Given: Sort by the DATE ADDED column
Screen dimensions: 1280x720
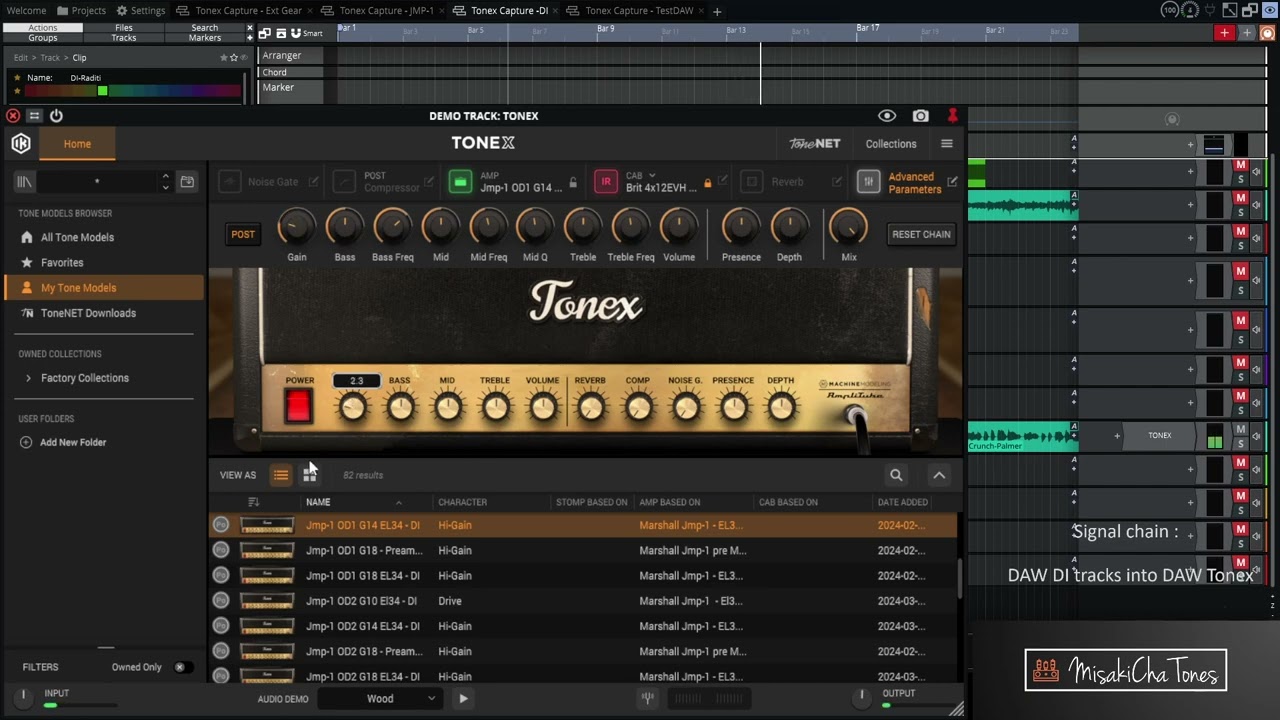Looking at the screenshot, I should [902, 502].
